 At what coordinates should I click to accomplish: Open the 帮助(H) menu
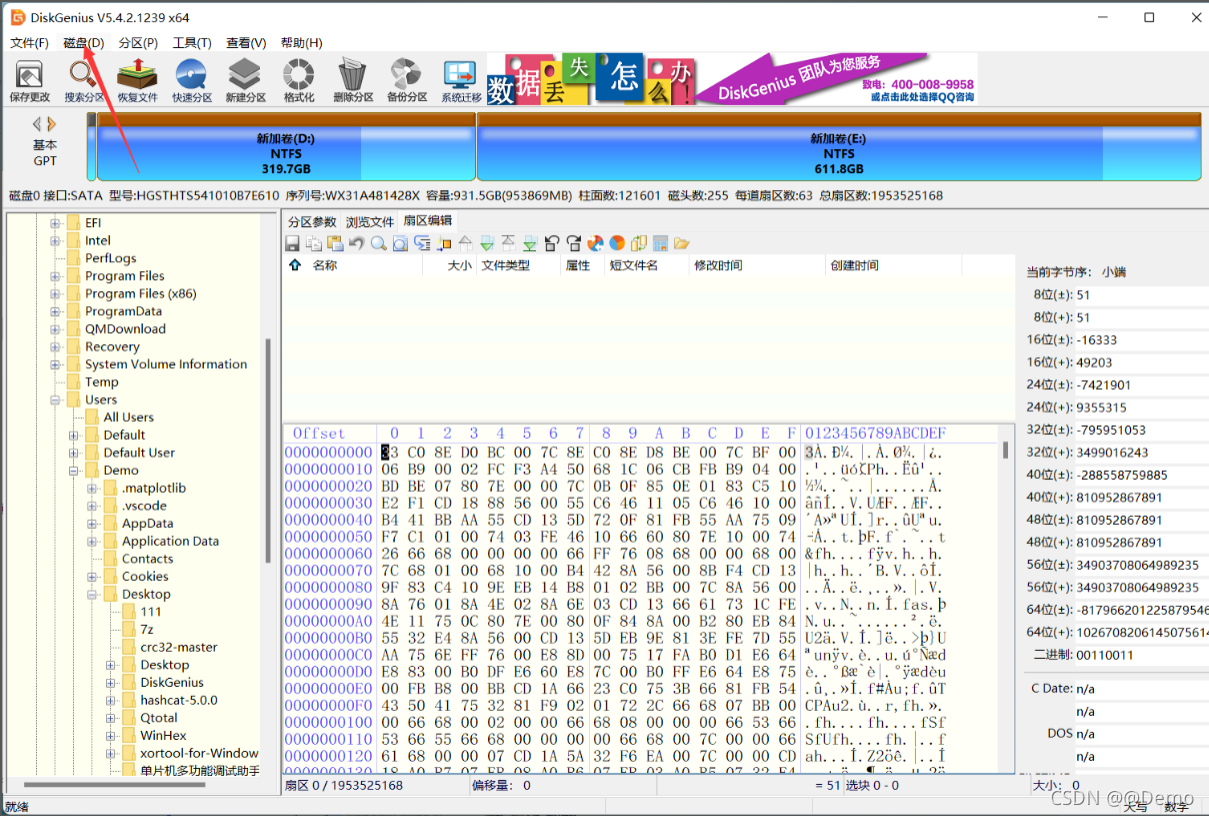(301, 43)
